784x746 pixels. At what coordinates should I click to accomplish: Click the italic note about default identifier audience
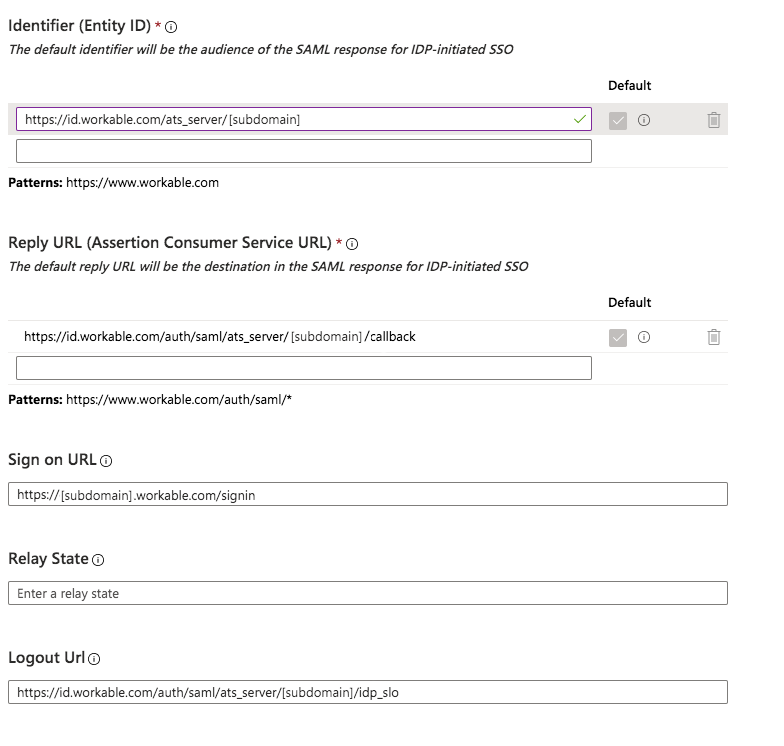click(x=261, y=50)
